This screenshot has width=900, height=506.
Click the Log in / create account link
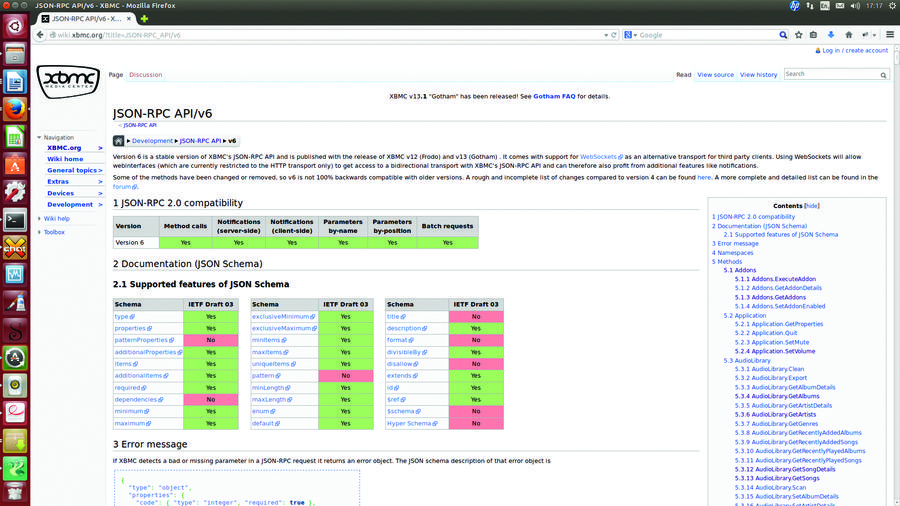pos(854,50)
